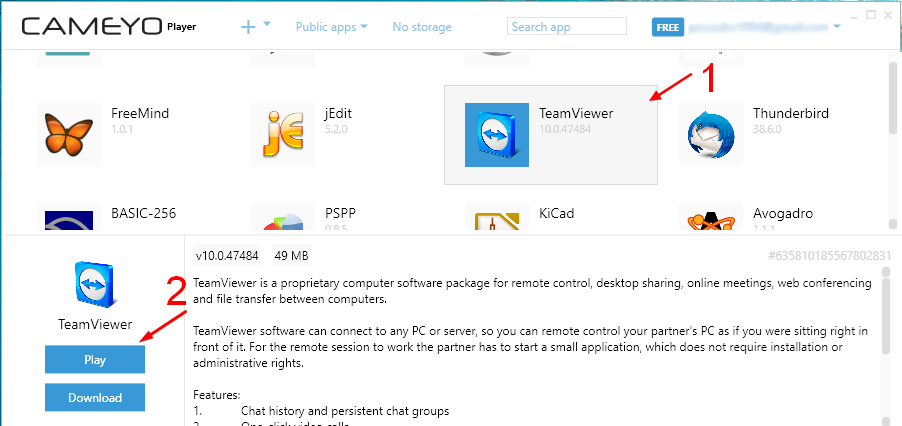Select the jEdit name label
Viewport: 902px width, 426px height.
[x=338, y=113]
